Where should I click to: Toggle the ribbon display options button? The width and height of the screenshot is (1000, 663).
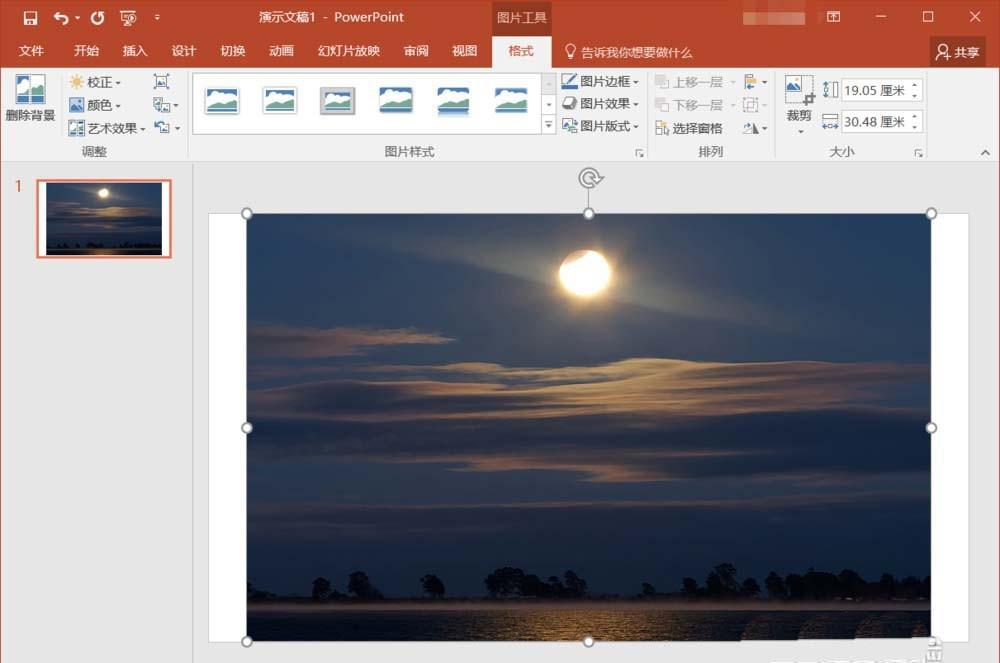point(834,17)
